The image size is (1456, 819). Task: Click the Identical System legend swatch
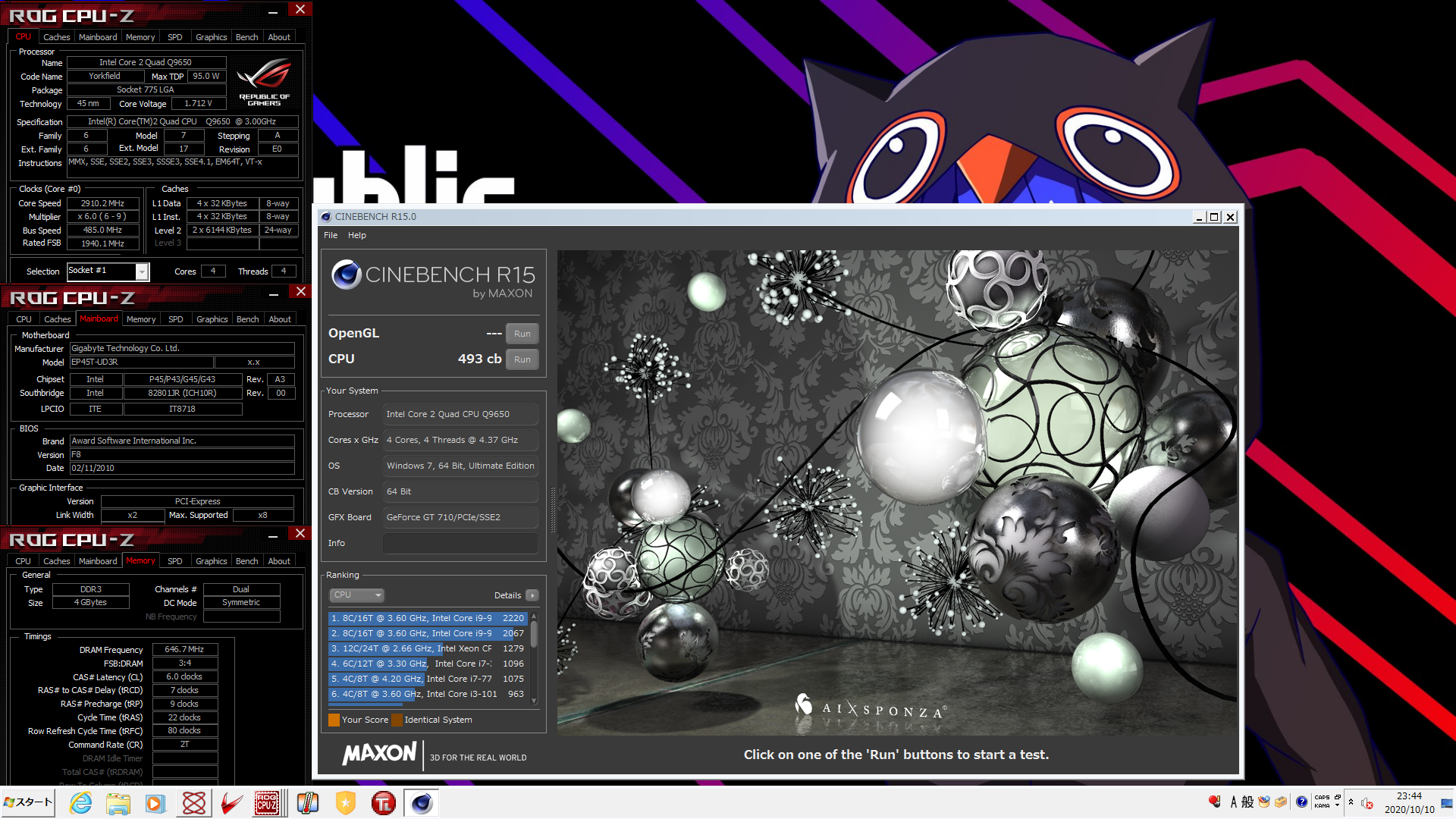397,720
